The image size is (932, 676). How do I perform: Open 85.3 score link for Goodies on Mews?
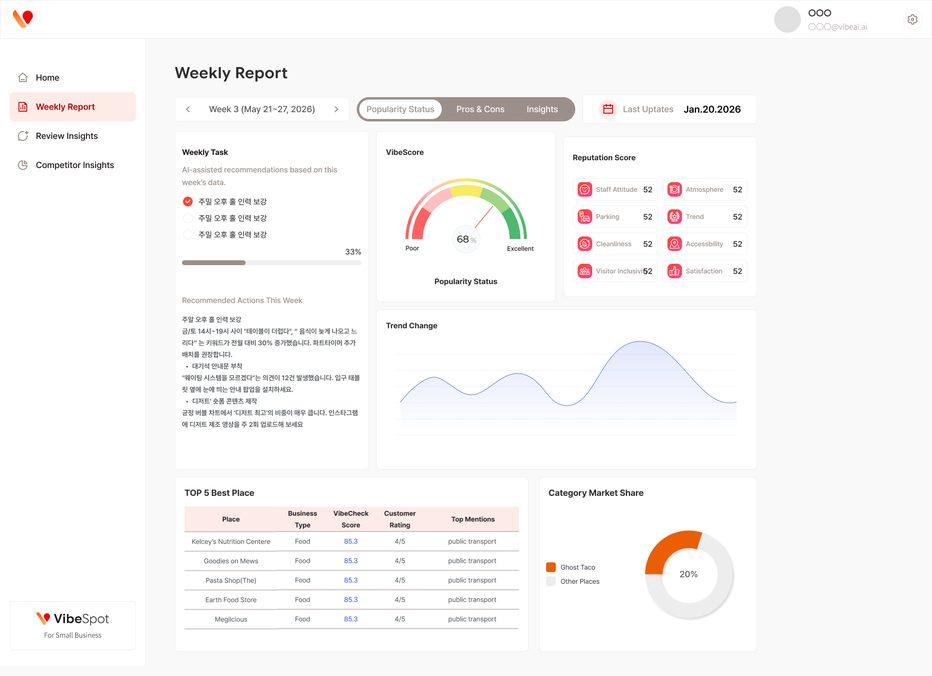pos(351,561)
